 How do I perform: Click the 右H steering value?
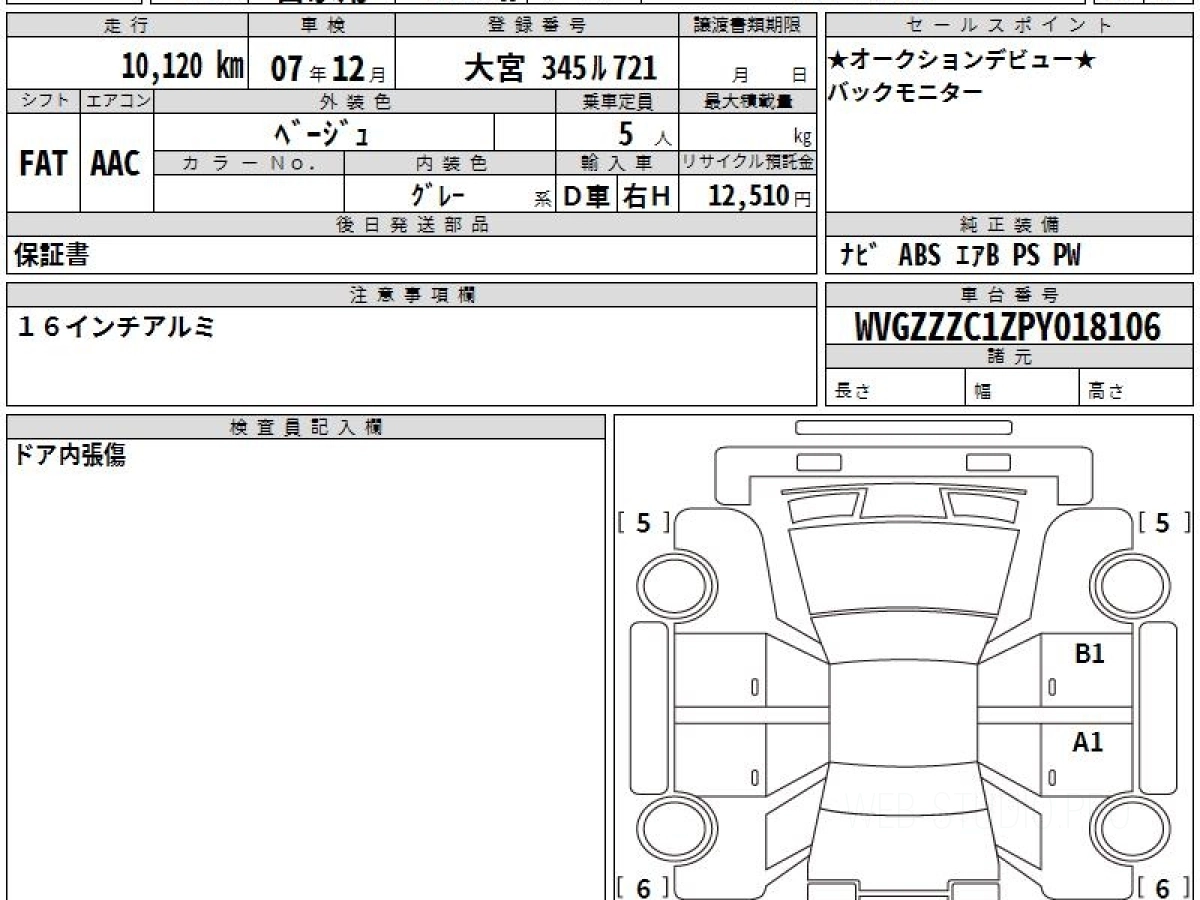[x=647, y=197]
